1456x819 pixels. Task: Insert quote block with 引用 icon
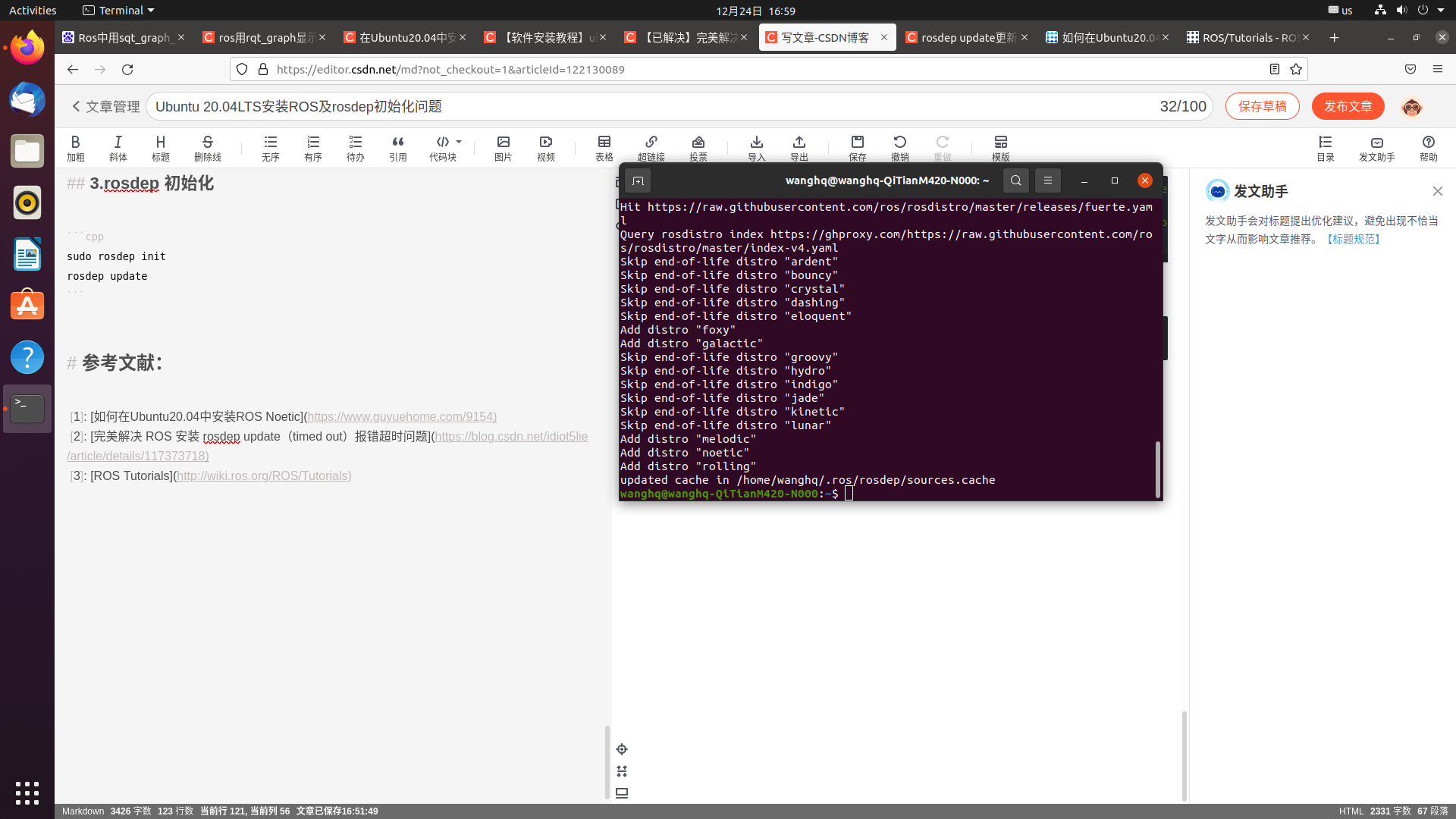click(397, 147)
